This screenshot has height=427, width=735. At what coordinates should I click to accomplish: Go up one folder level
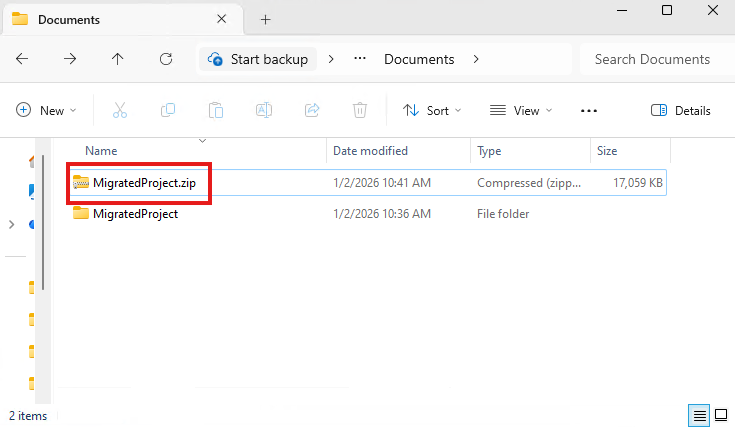118,59
